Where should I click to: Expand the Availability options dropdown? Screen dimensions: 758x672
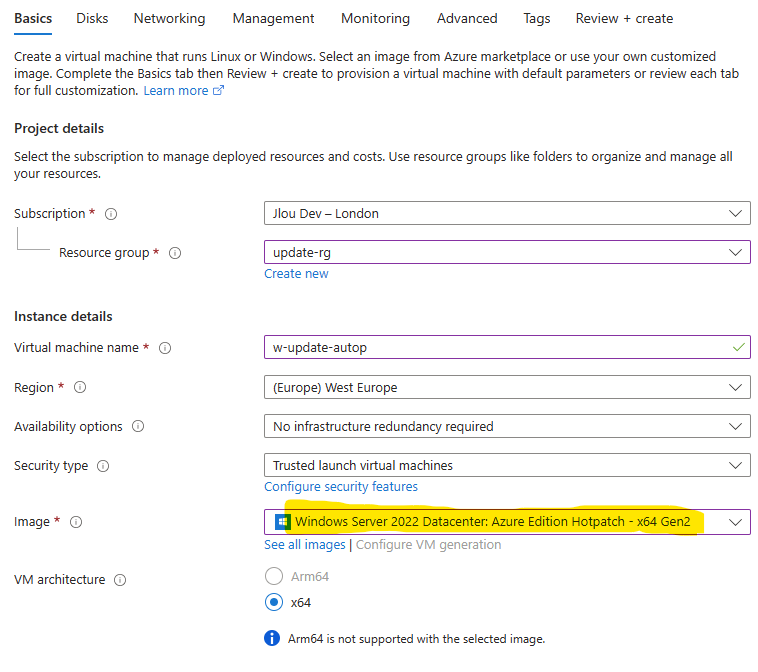507,426
